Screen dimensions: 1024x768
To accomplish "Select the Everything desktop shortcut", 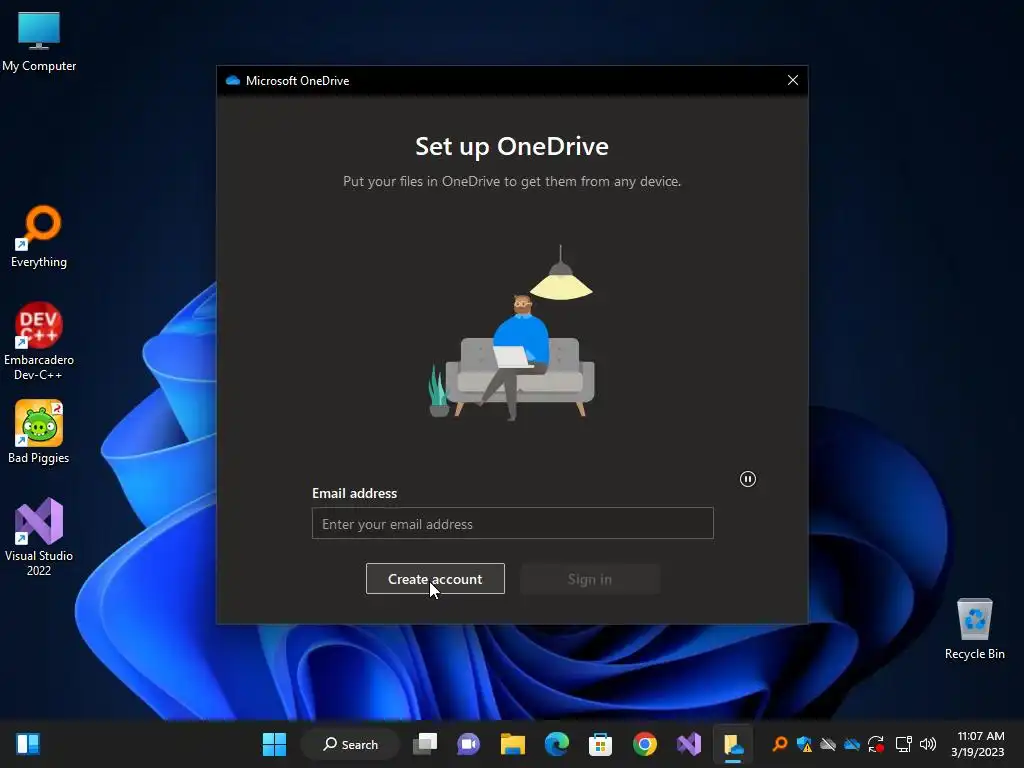I will point(39,237).
